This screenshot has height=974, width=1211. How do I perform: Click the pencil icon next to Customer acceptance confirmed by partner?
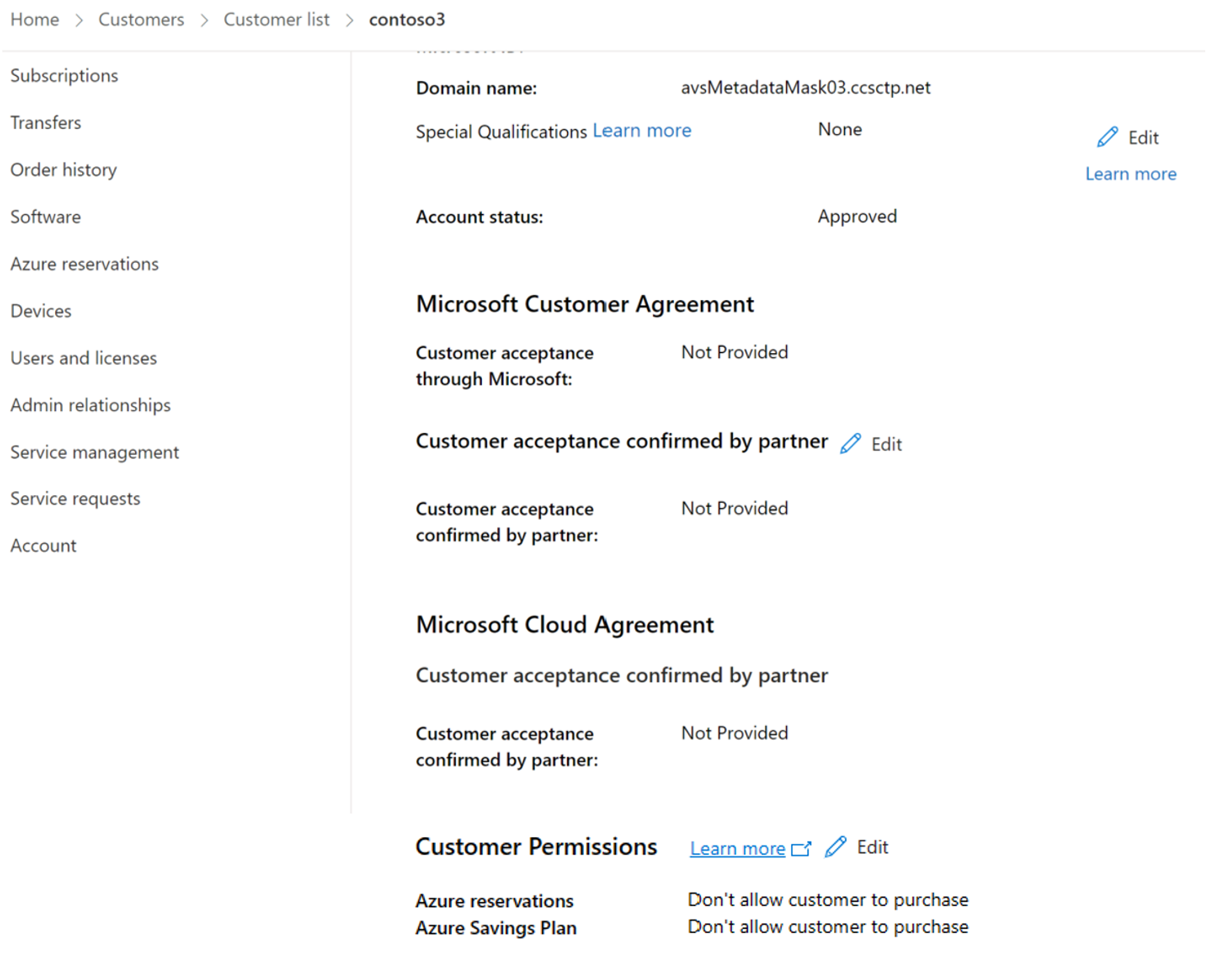851,443
